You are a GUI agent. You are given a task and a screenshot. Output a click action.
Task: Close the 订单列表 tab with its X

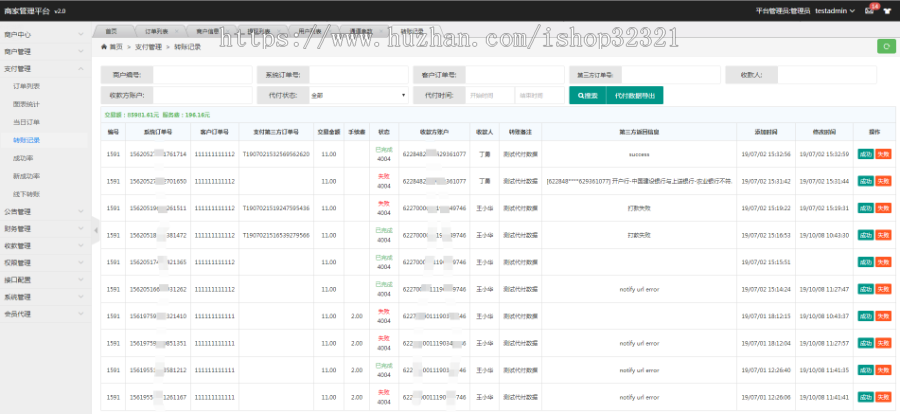coord(178,31)
